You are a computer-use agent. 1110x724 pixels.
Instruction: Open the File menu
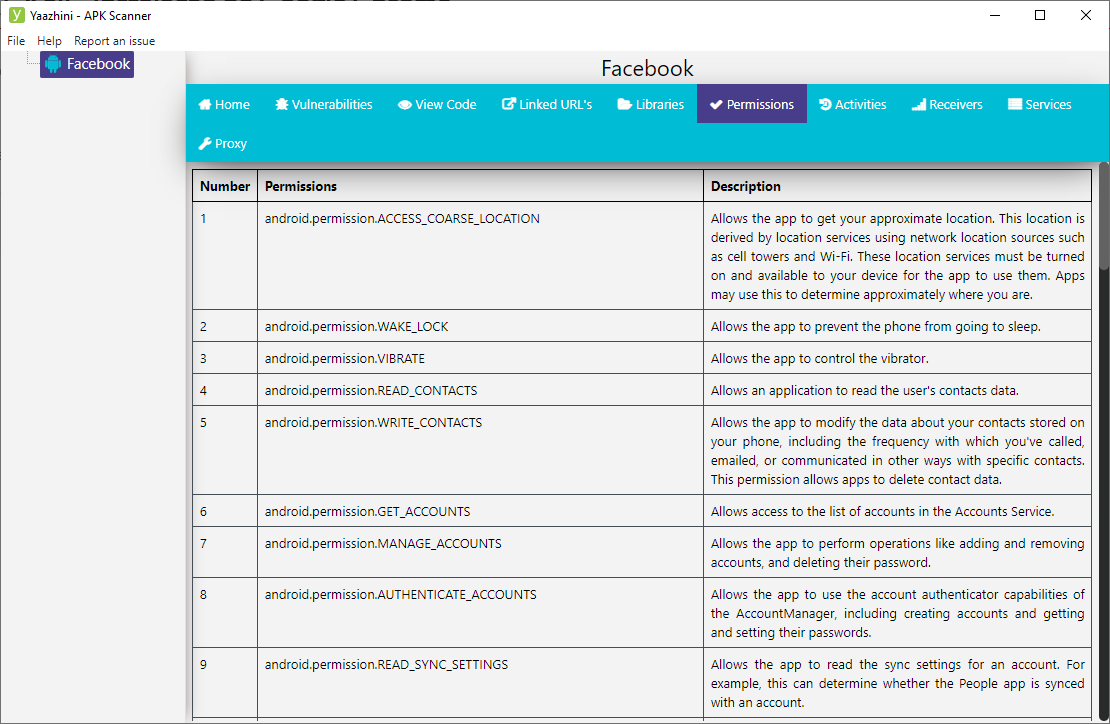16,41
